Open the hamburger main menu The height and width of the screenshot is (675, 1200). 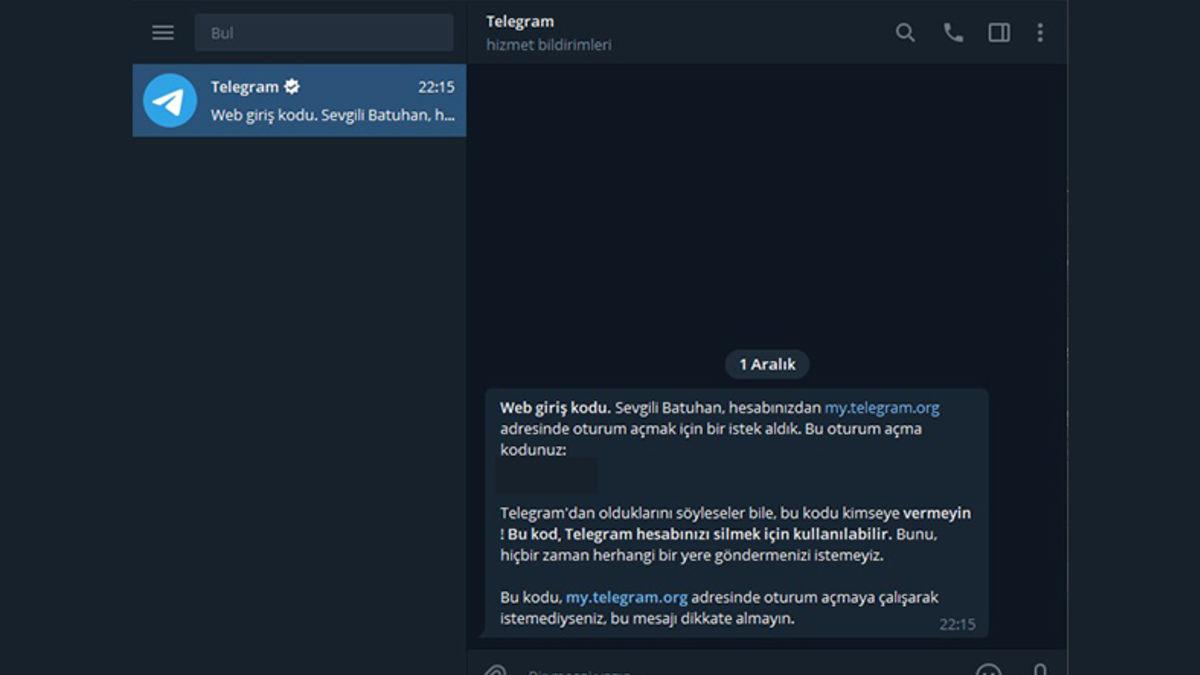coord(163,33)
